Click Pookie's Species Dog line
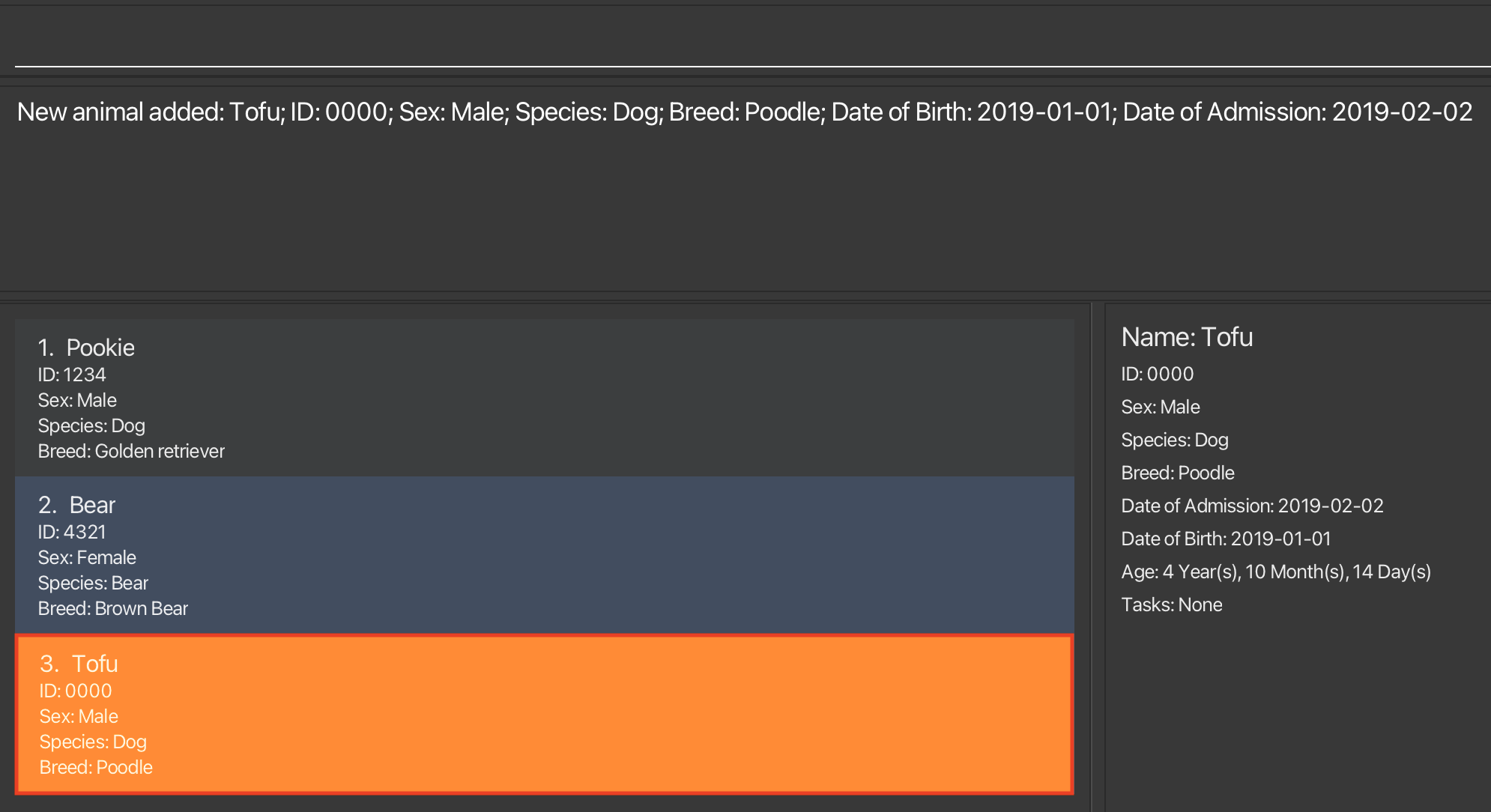 pos(91,425)
